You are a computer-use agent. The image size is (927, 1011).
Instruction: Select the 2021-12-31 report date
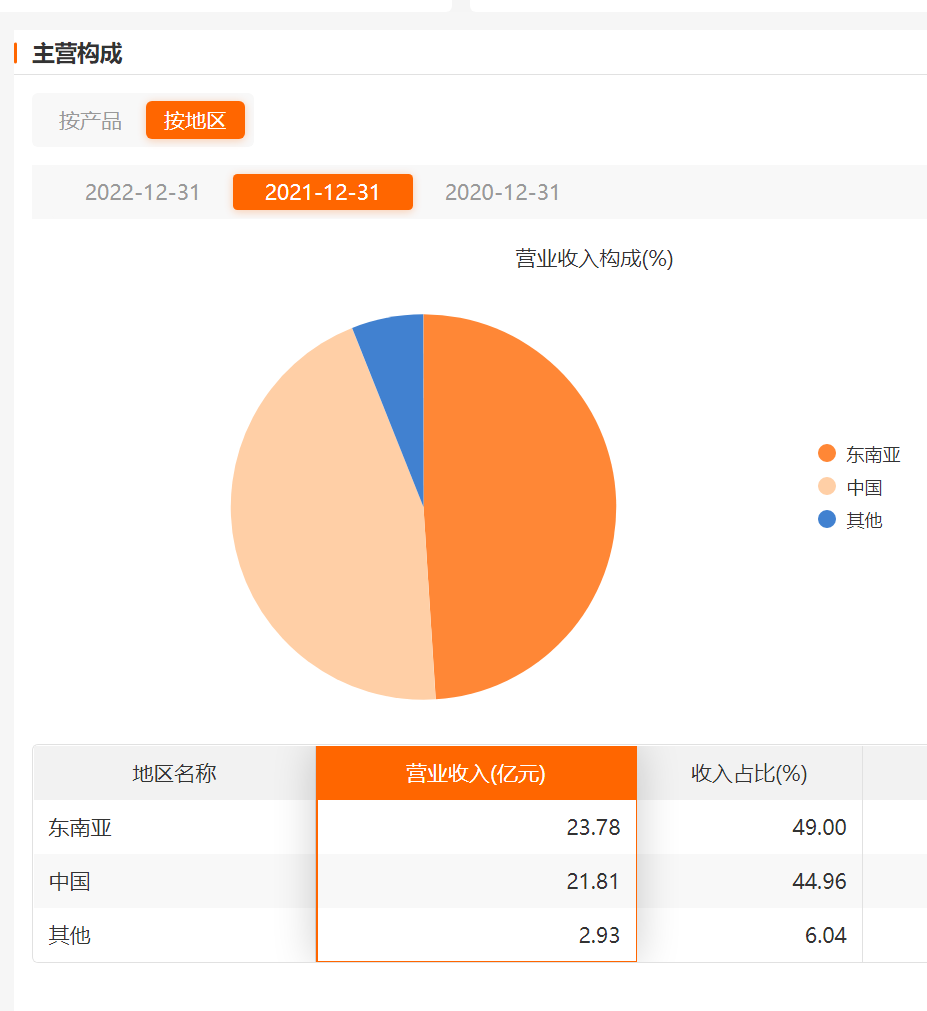point(322,192)
